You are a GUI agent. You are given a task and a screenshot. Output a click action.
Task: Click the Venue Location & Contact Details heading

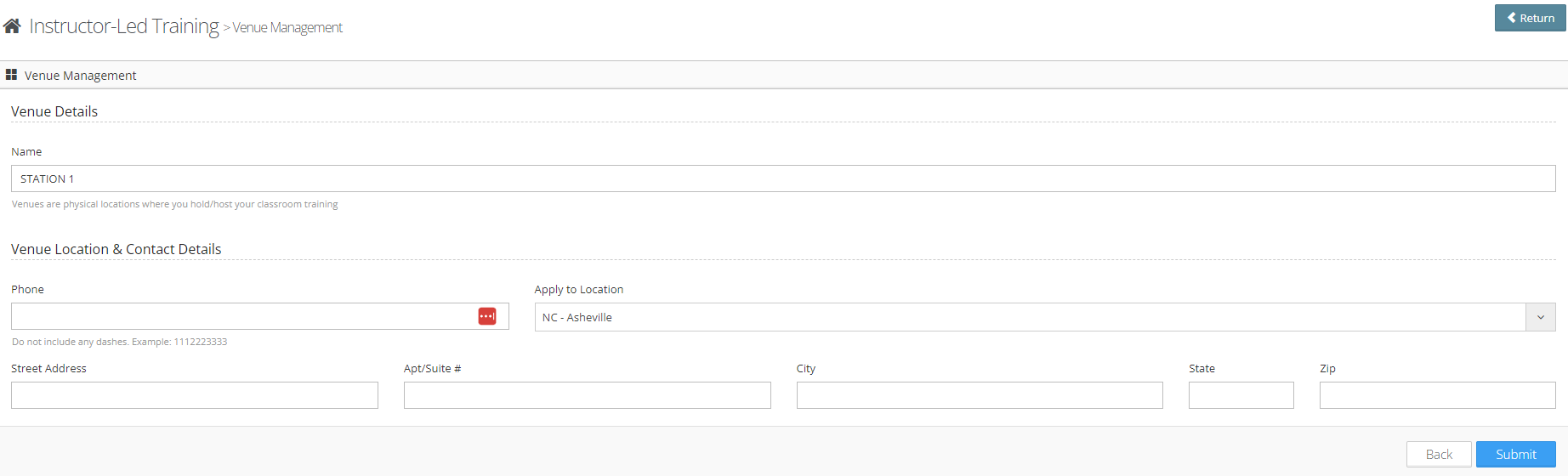(x=116, y=249)
